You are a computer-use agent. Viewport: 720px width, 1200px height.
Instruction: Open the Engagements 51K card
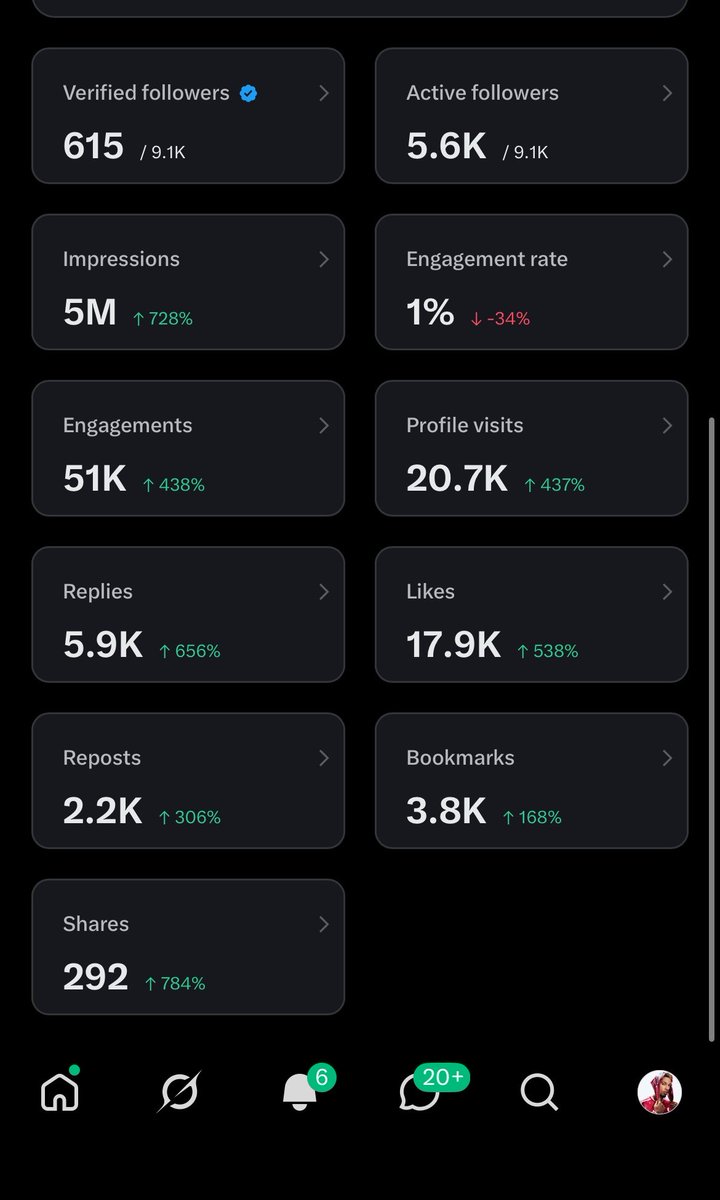(x=188, y=448)
